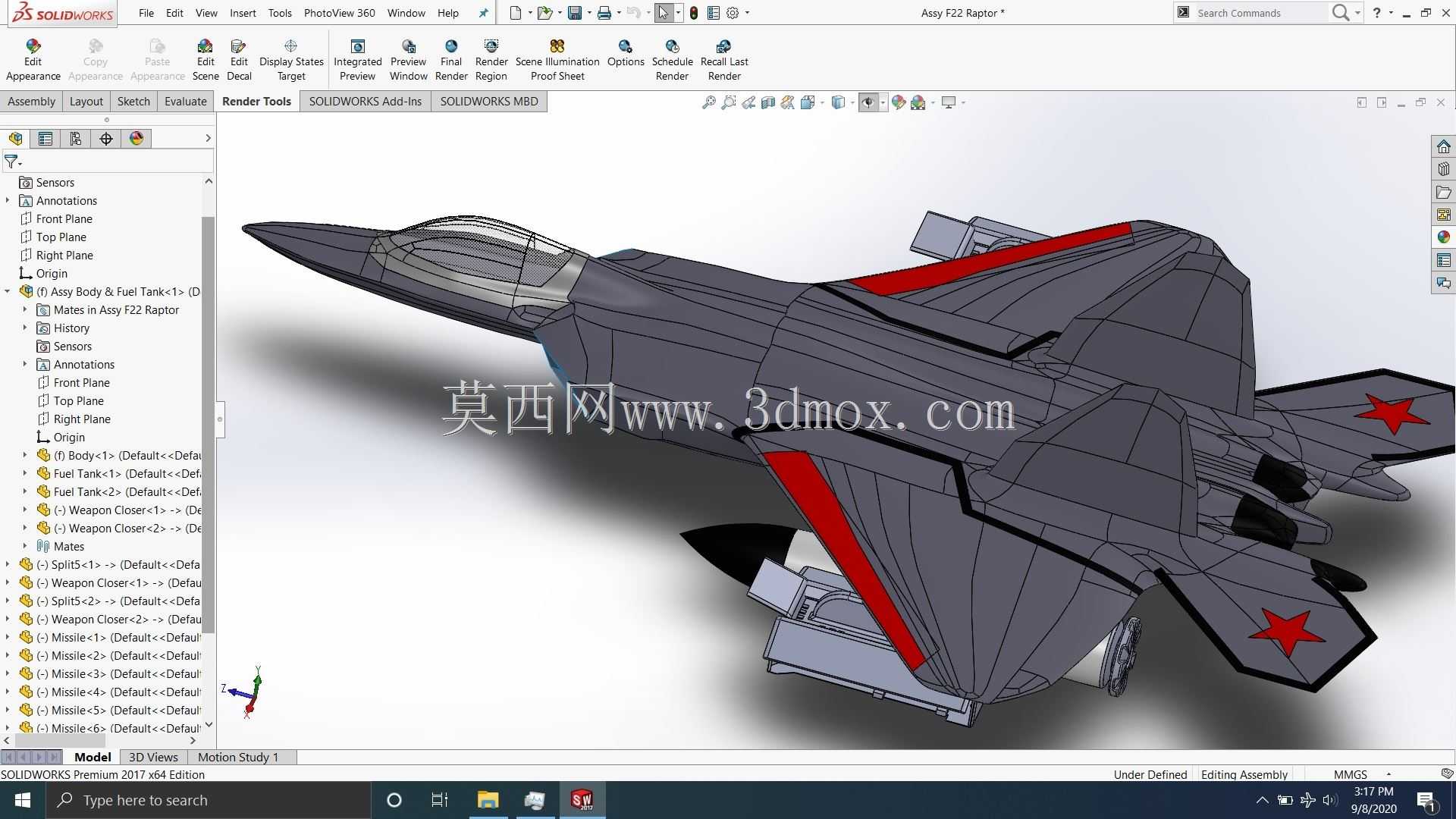Click Editing Assembly in status bar
Viewport: 1456px width, 819px height.
(x=1244, y=774)
